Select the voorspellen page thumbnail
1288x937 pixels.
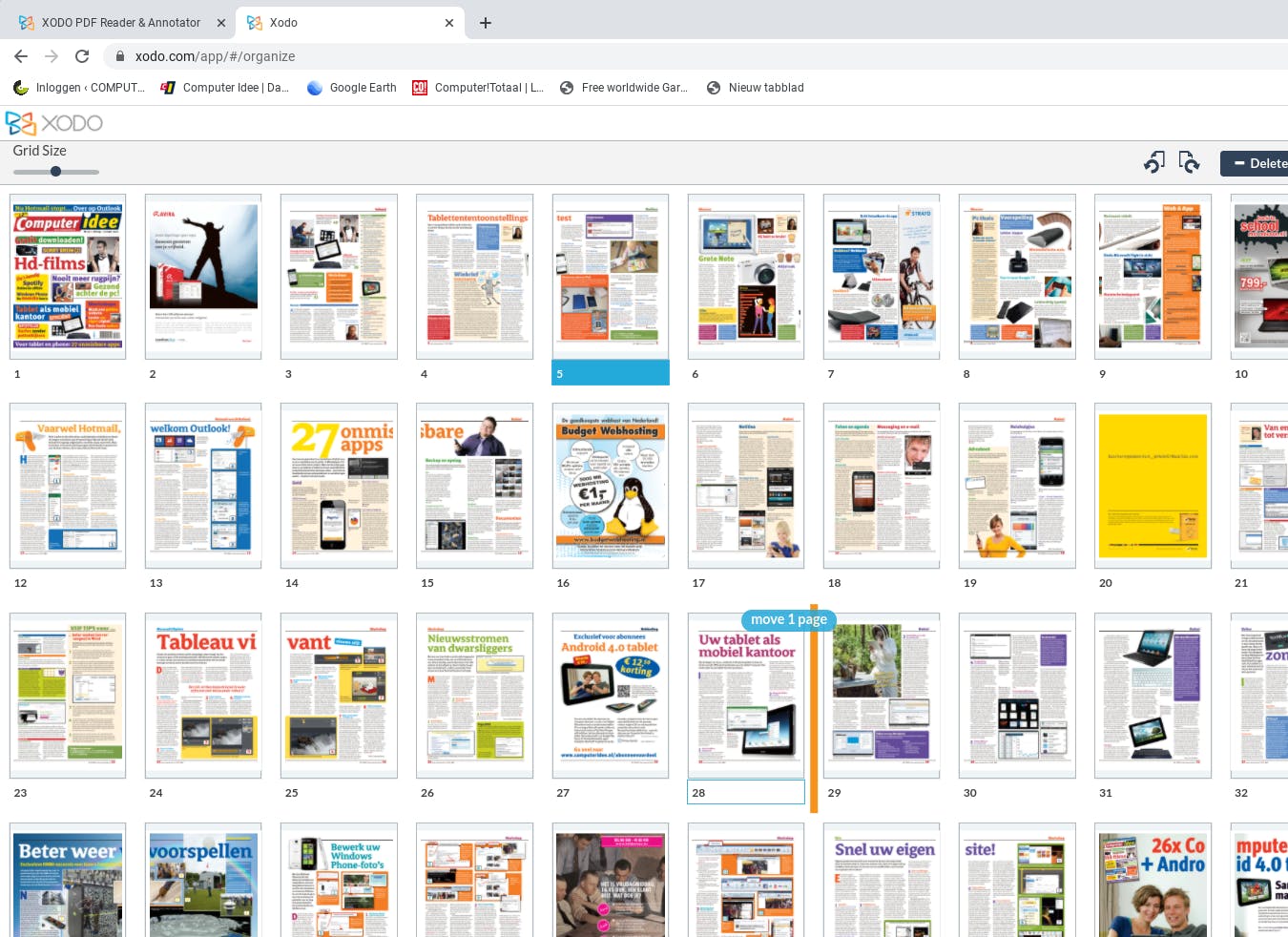click(203, 881)
